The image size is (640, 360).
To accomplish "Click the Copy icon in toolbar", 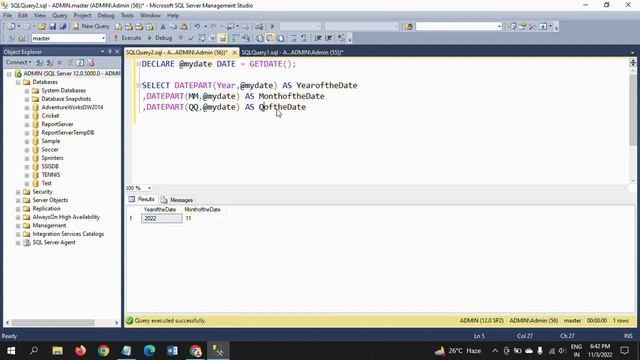I will pos(173,26).
